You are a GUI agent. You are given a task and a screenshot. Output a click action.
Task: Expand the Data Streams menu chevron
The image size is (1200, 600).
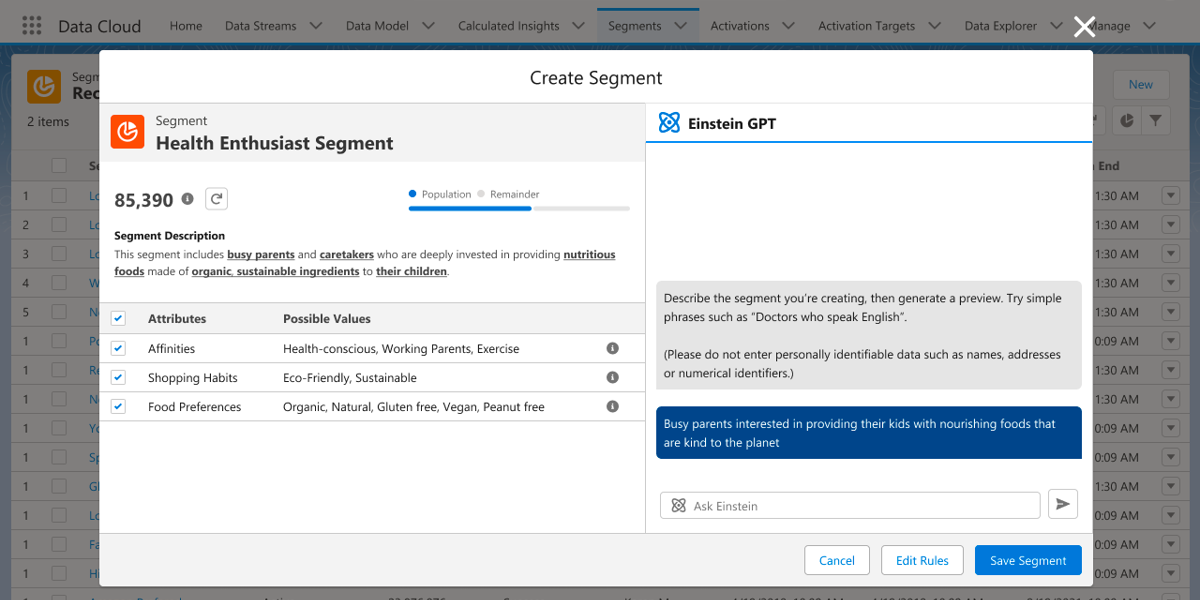pyautogui.click(x=316, y=26)
